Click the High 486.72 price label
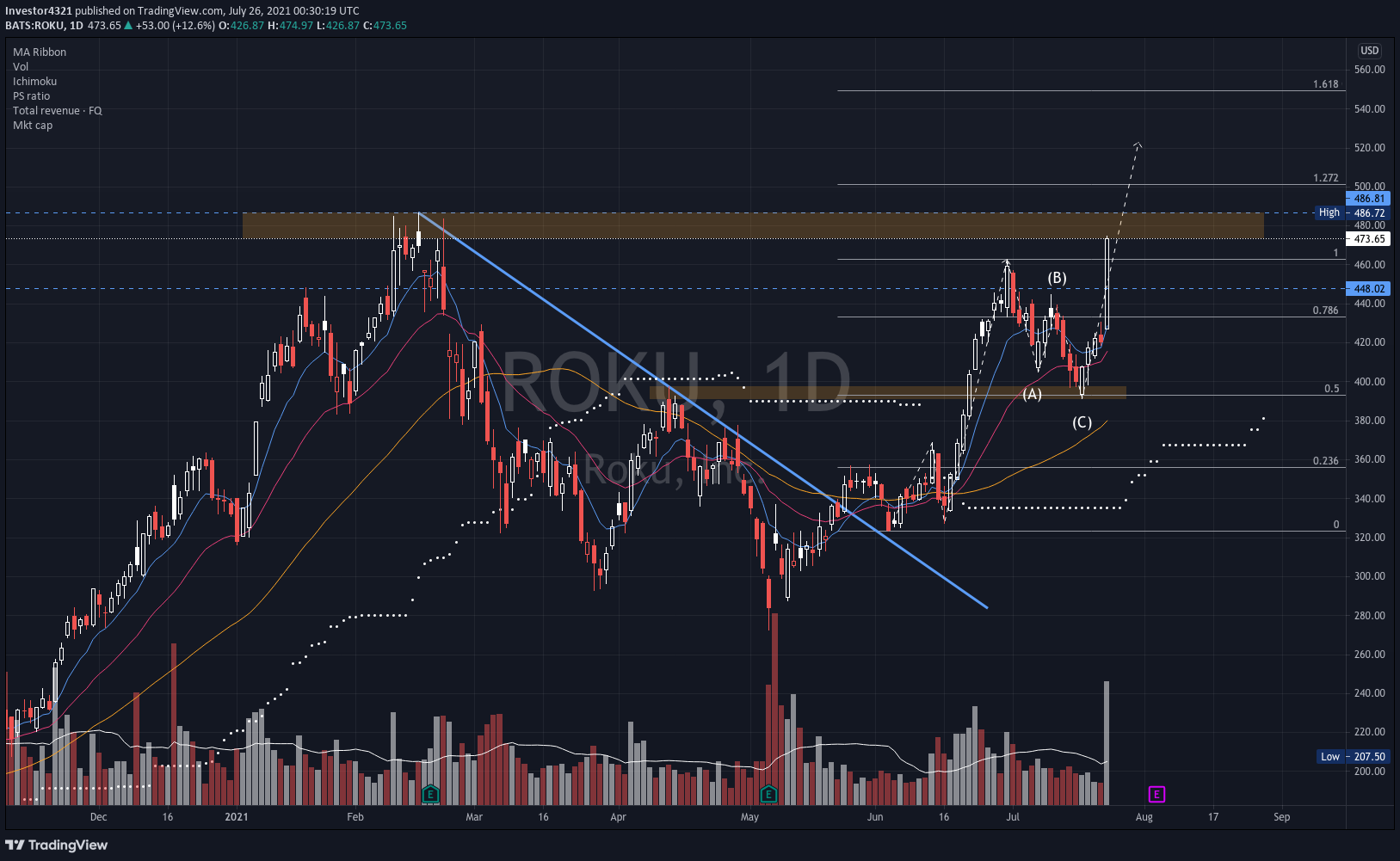This screenshot has height=861, width=1400. (1352, 212)
